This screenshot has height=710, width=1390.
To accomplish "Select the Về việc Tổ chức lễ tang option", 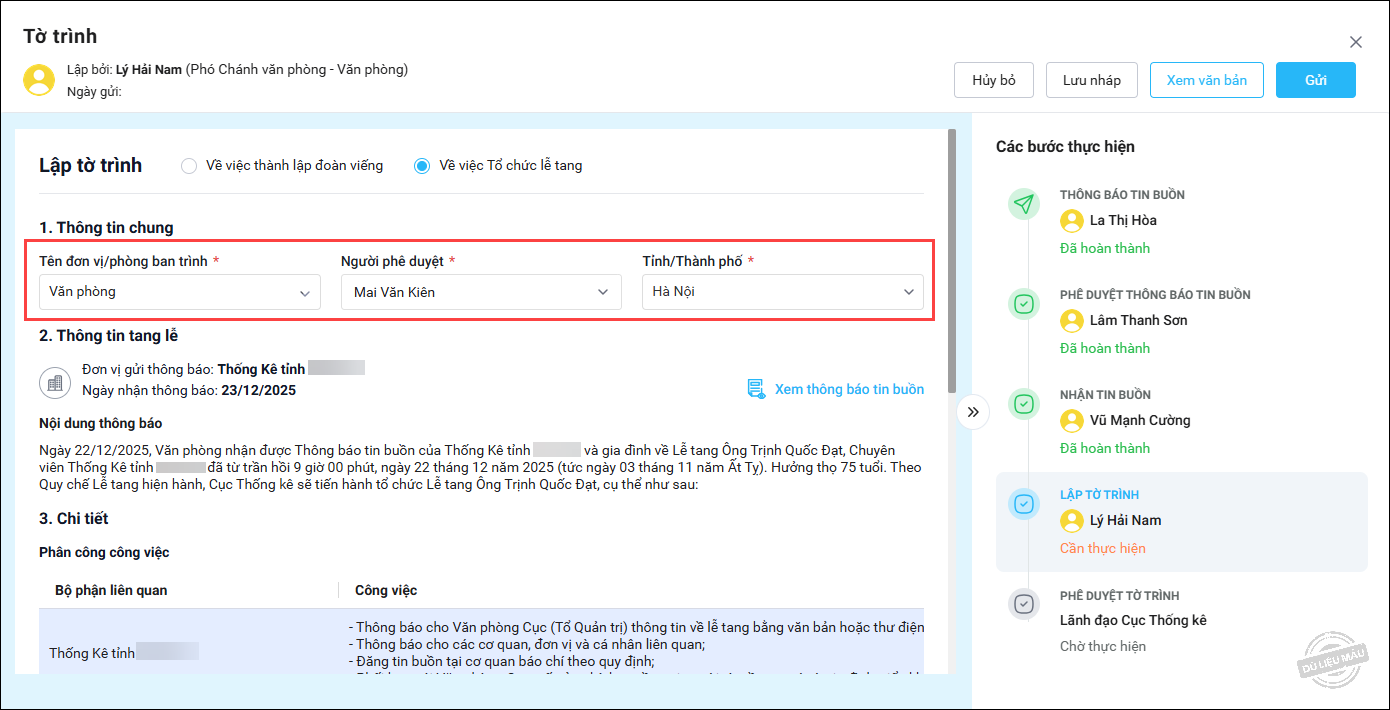I will click(422, 166).
